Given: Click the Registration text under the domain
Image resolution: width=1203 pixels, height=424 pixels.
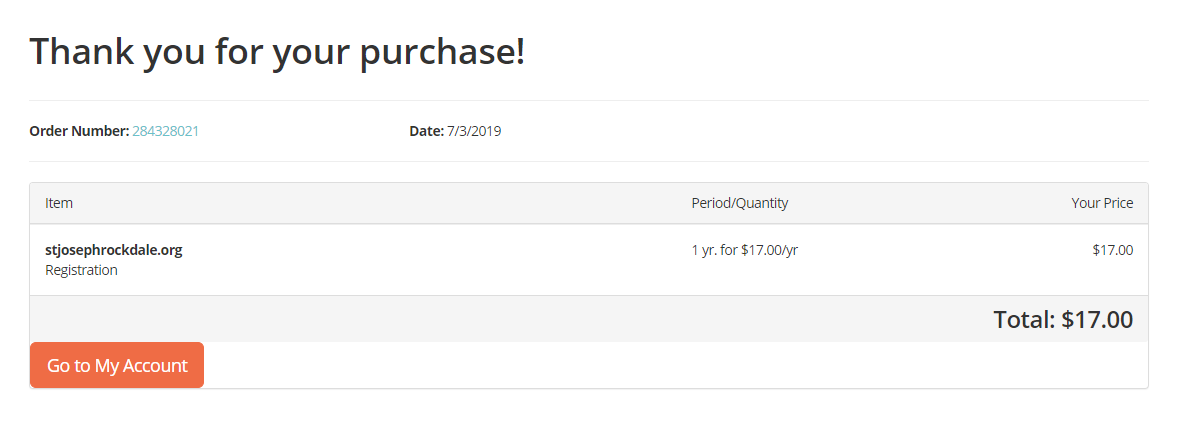Looking at the screenshot, I should [x=81, y=270].
